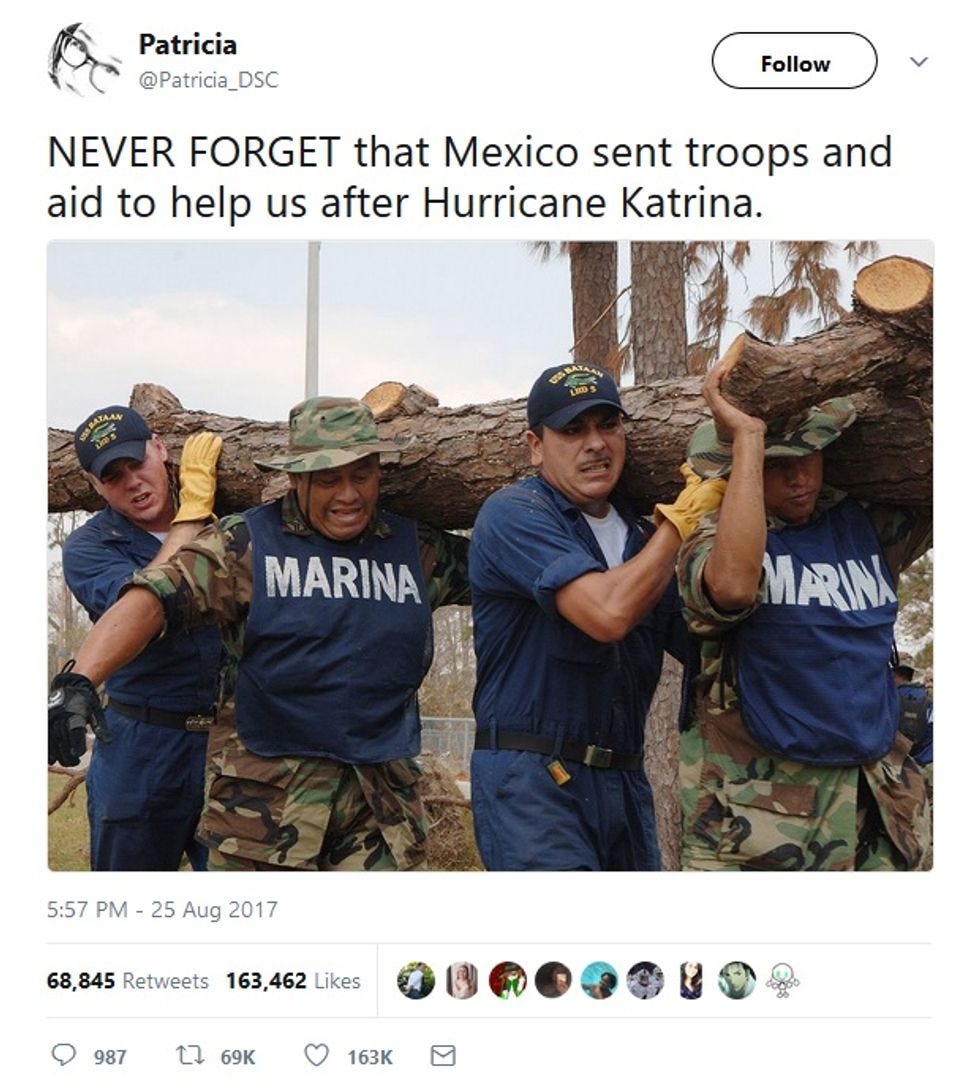The height and width of the screenshot is (1089, 980).
Task: Open the attached log-carrying photo
Action: (x=490, y=556)
